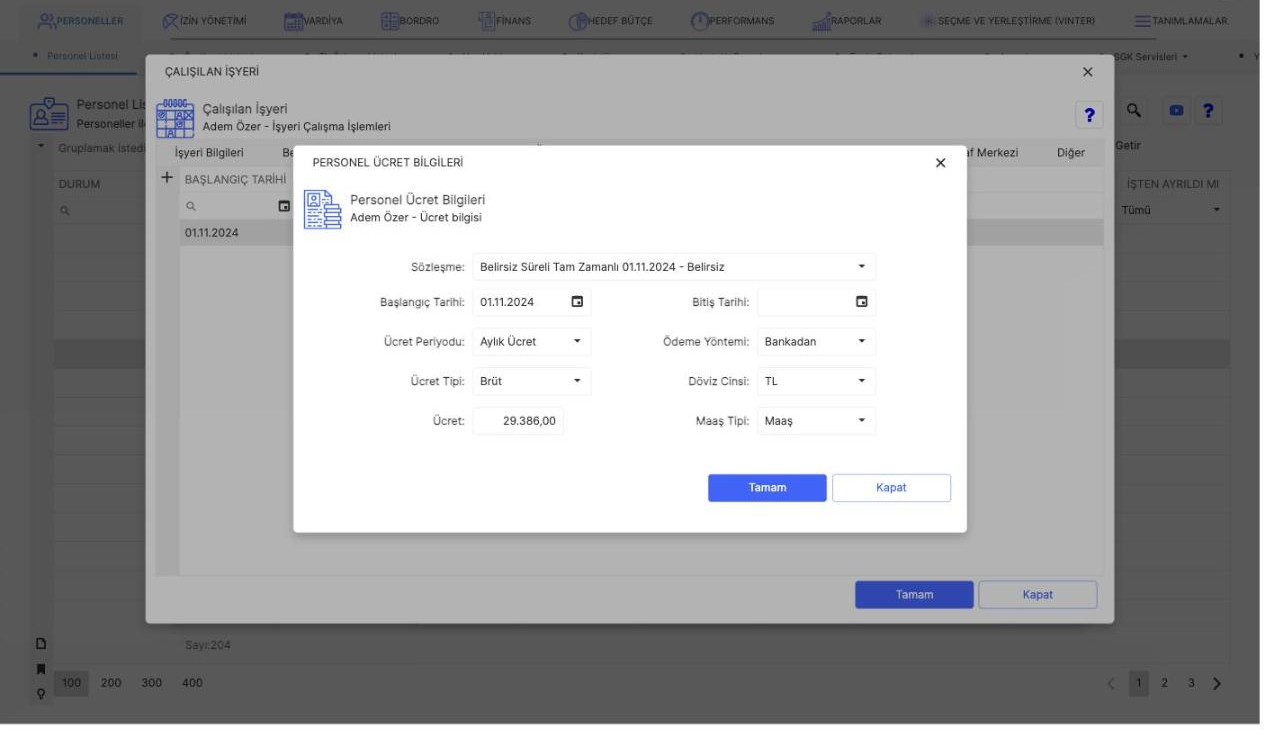
Task: Open the Başlangıç Tarihi calendar picker
Action: click(x=576, y=302)
